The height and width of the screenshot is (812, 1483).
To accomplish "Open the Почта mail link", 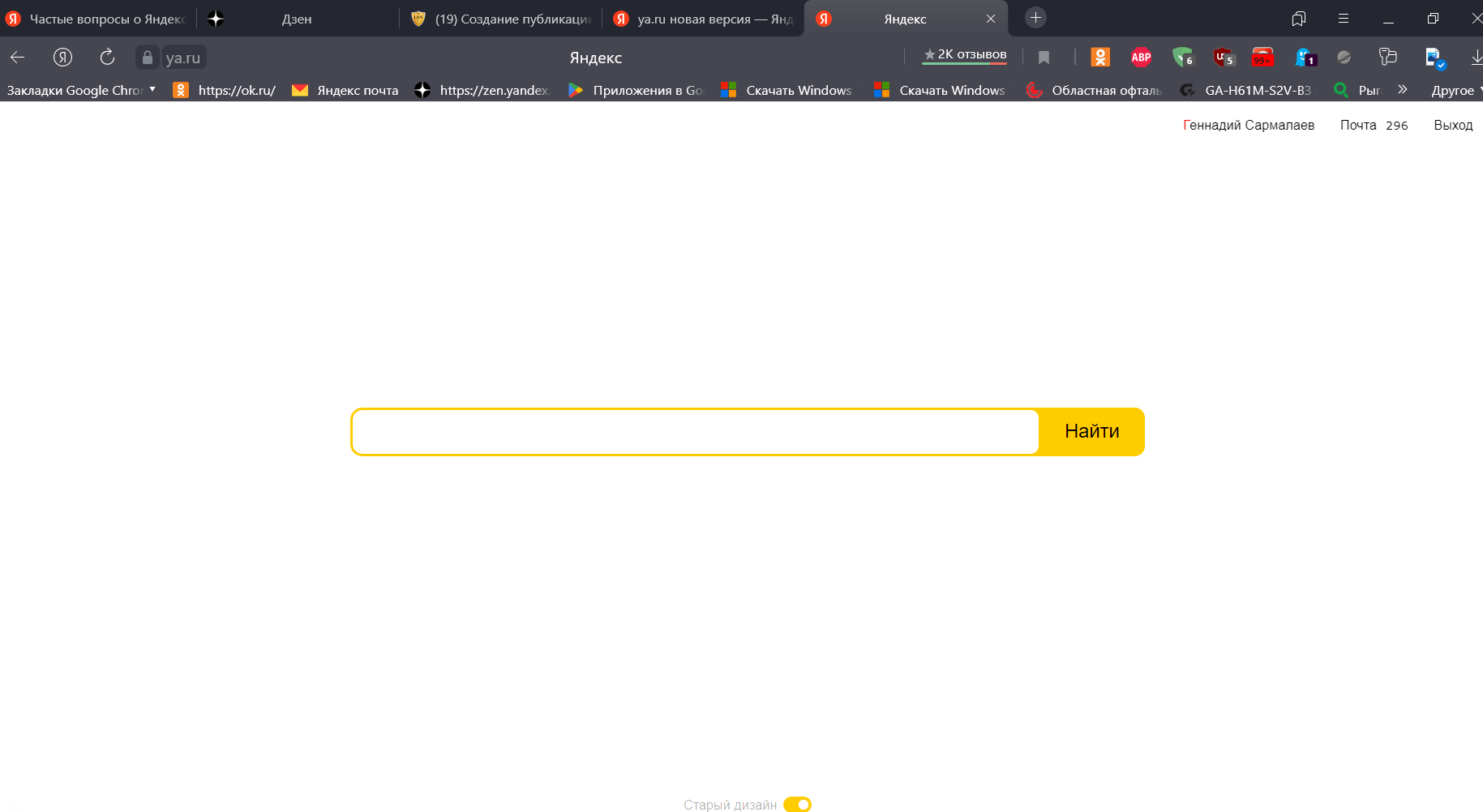I will [1358, 125].
